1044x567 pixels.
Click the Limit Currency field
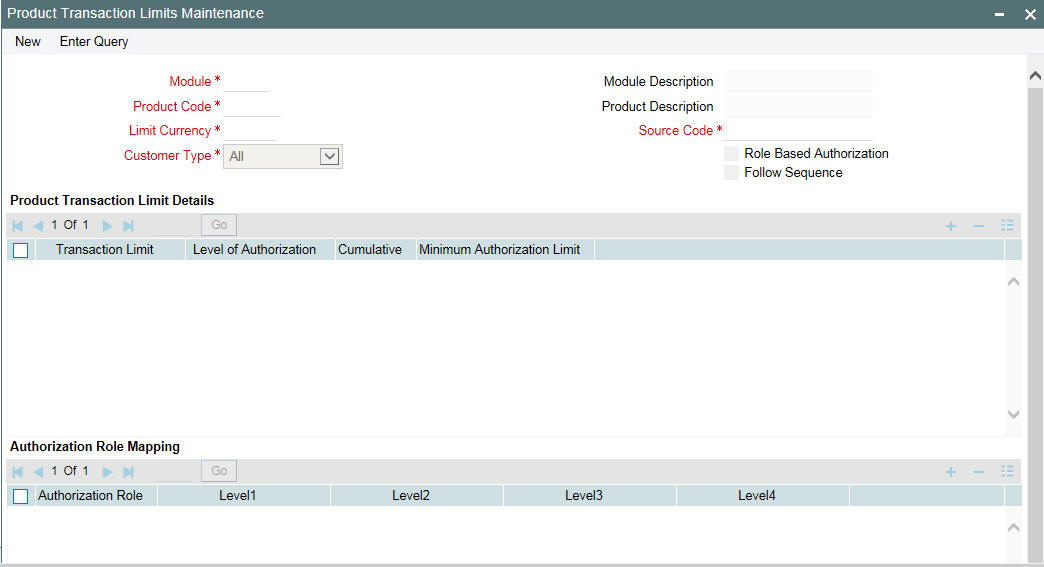[x=249, y=130]
